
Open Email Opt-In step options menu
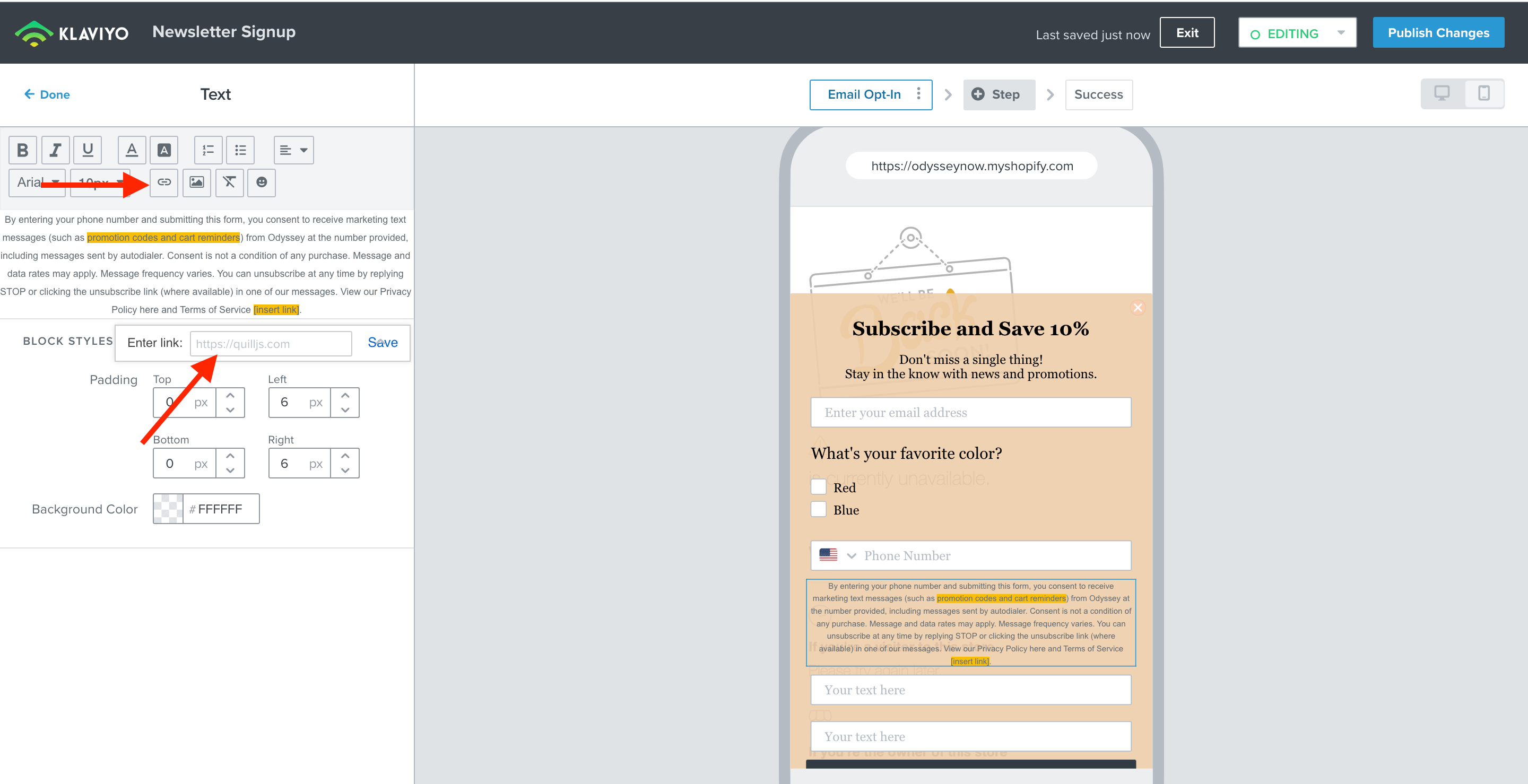pyautogui.click(x=918, y=94)
